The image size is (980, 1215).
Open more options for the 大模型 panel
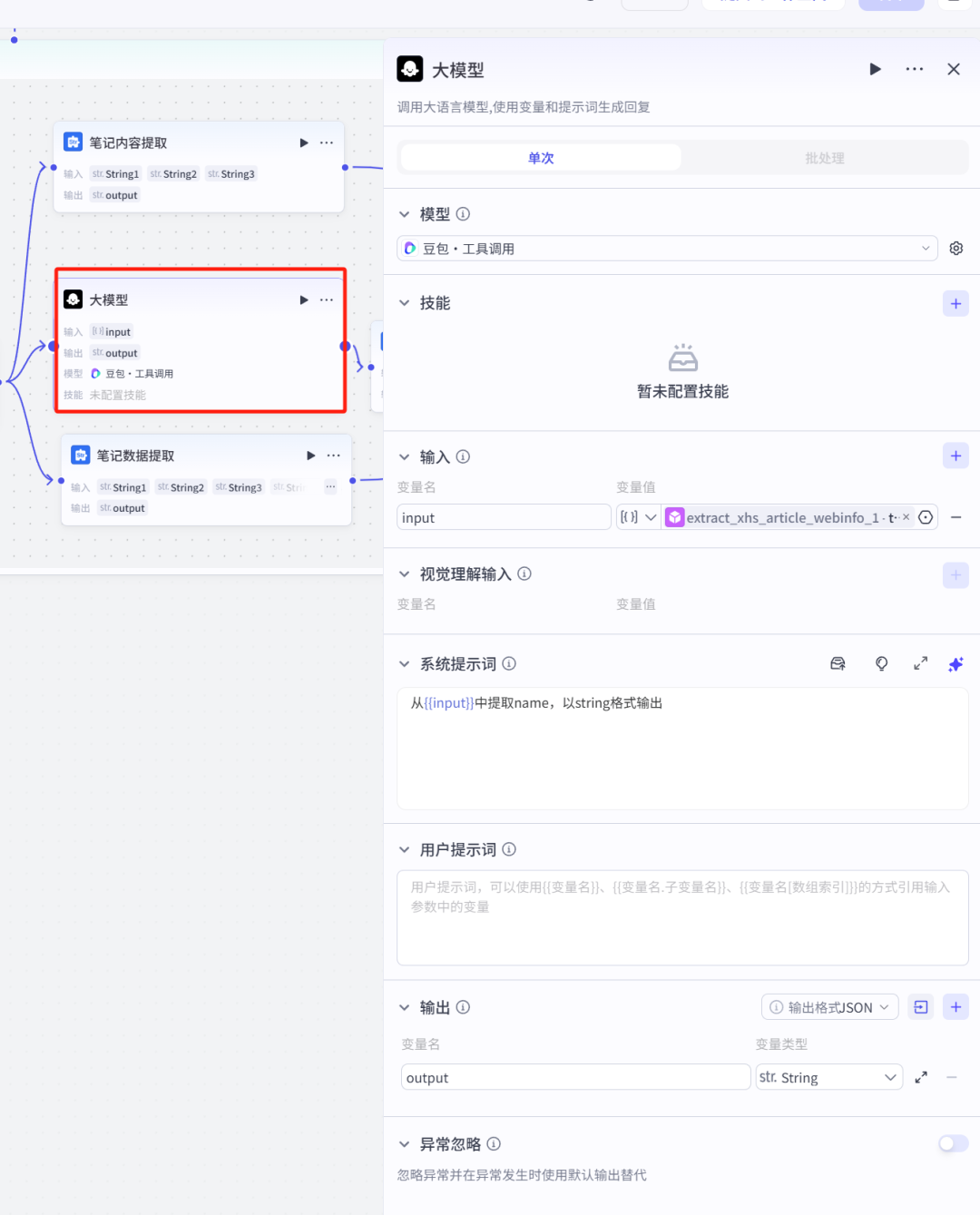click(914, 69)
